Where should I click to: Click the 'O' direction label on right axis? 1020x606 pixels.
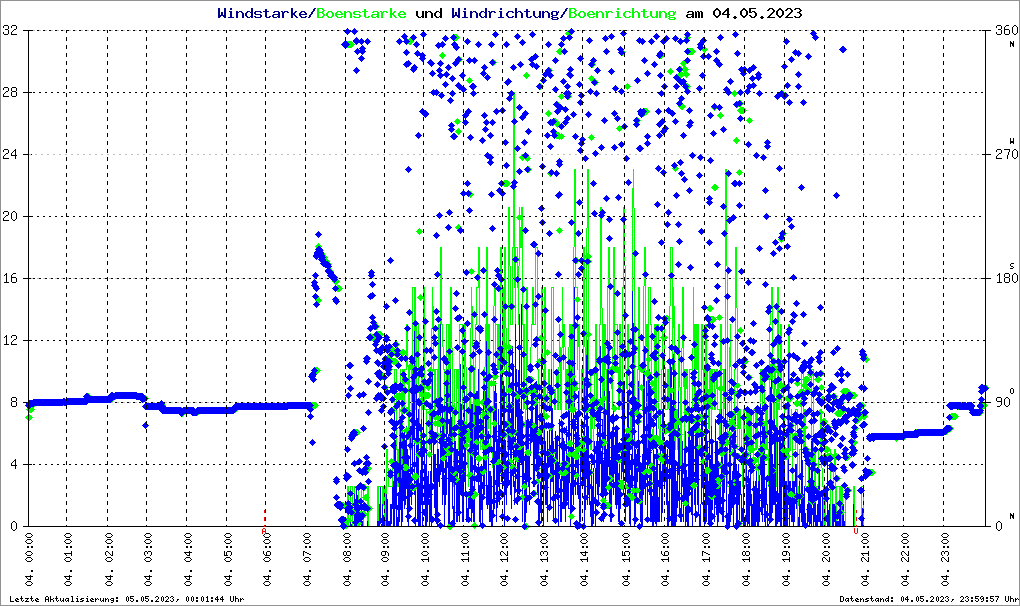[1012, 391]
